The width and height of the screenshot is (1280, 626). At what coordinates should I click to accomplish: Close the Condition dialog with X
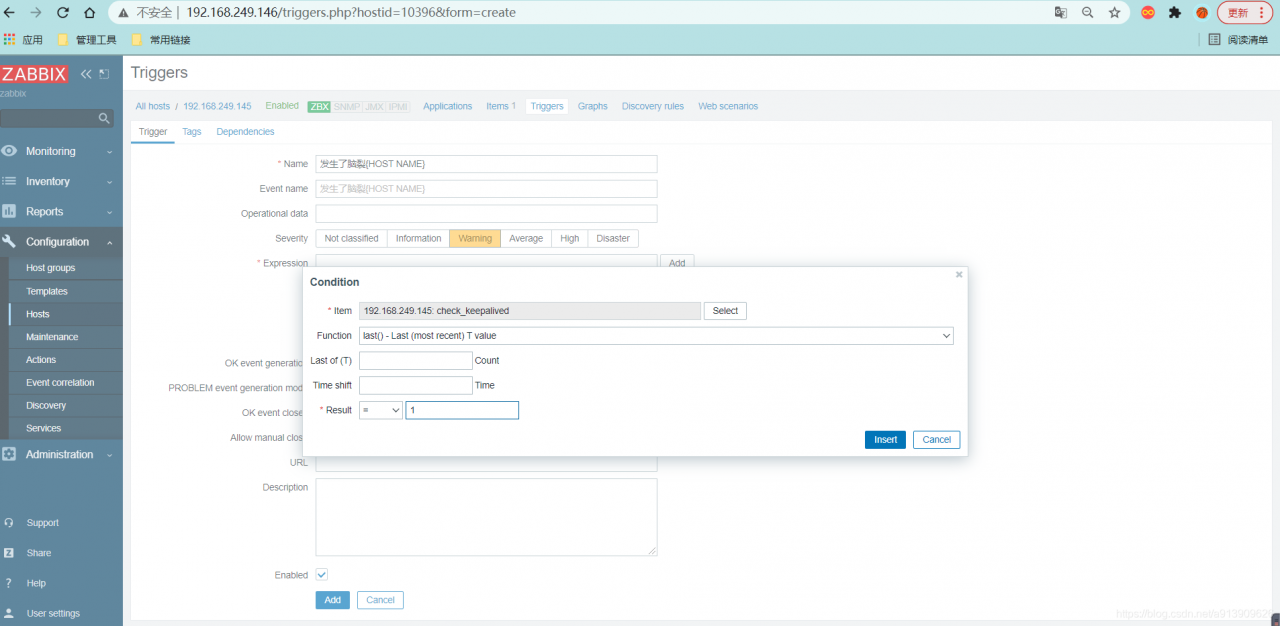(x=959, y=274)
